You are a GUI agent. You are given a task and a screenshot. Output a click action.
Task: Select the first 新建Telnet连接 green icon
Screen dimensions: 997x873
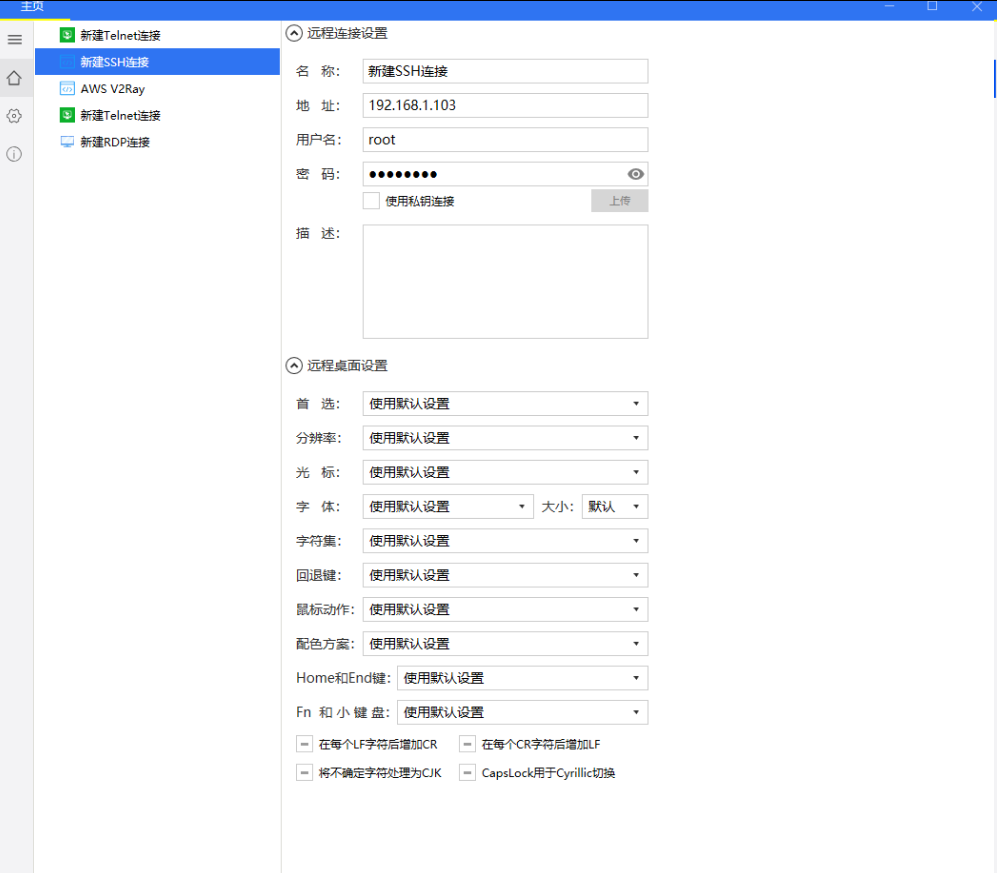(x=66, y=35)
